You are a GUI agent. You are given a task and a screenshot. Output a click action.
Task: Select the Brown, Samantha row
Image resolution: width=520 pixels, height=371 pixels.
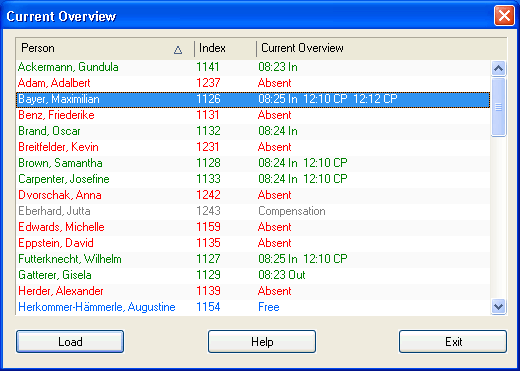(253, 163)
